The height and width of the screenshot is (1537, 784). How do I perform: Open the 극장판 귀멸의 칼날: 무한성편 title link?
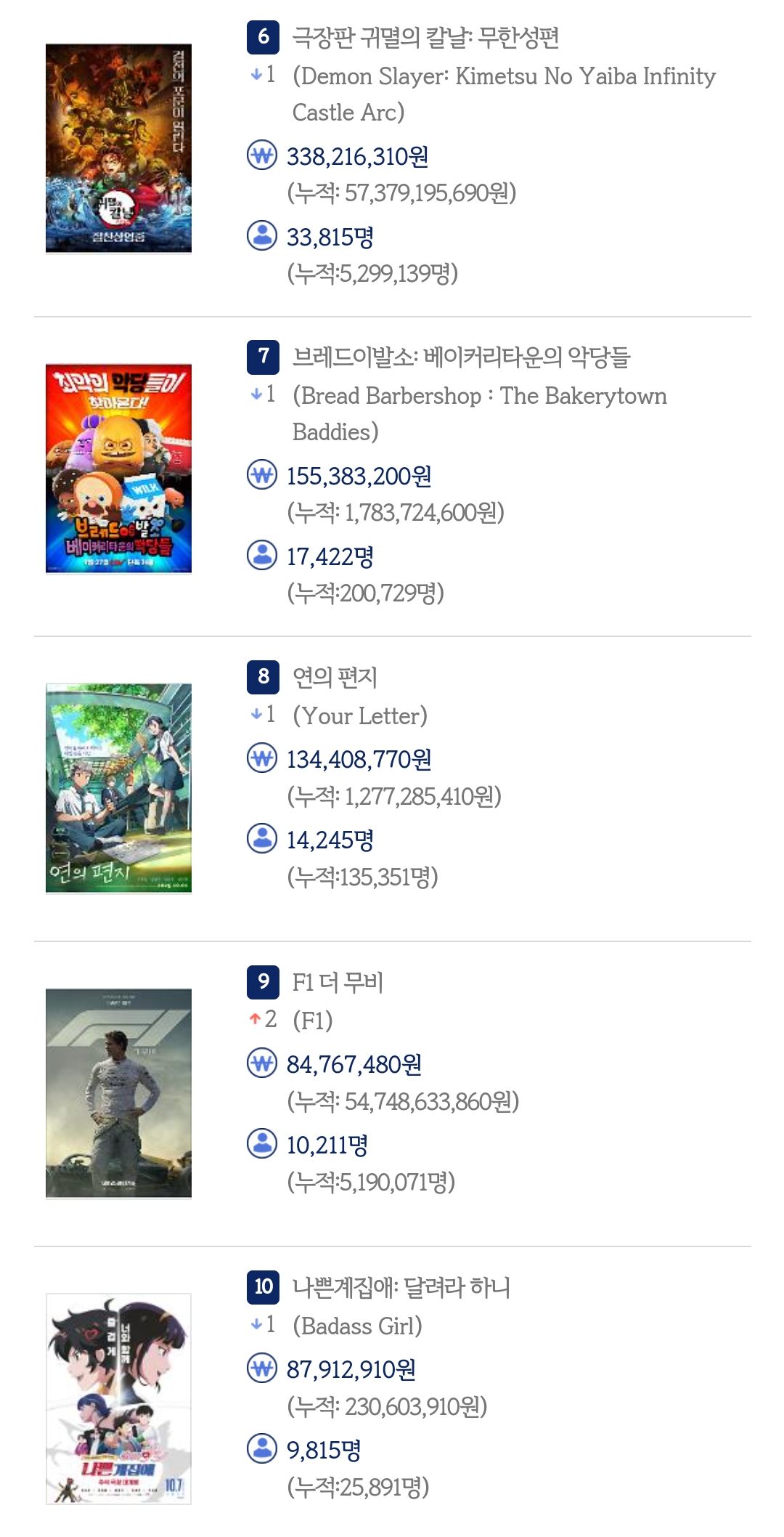pos(425,37)
